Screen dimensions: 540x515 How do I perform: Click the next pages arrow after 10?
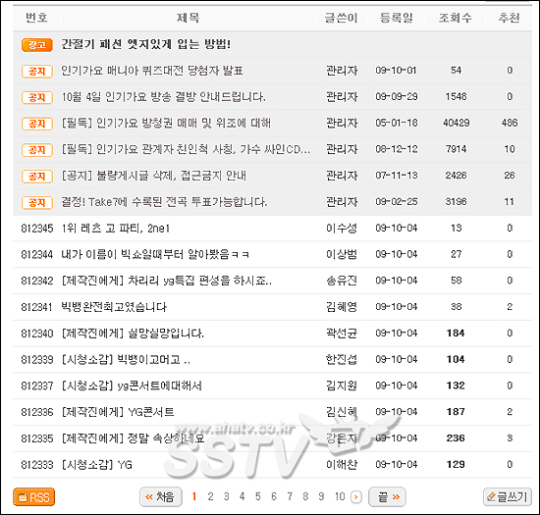pyautogui.click(x=356, y=497)
